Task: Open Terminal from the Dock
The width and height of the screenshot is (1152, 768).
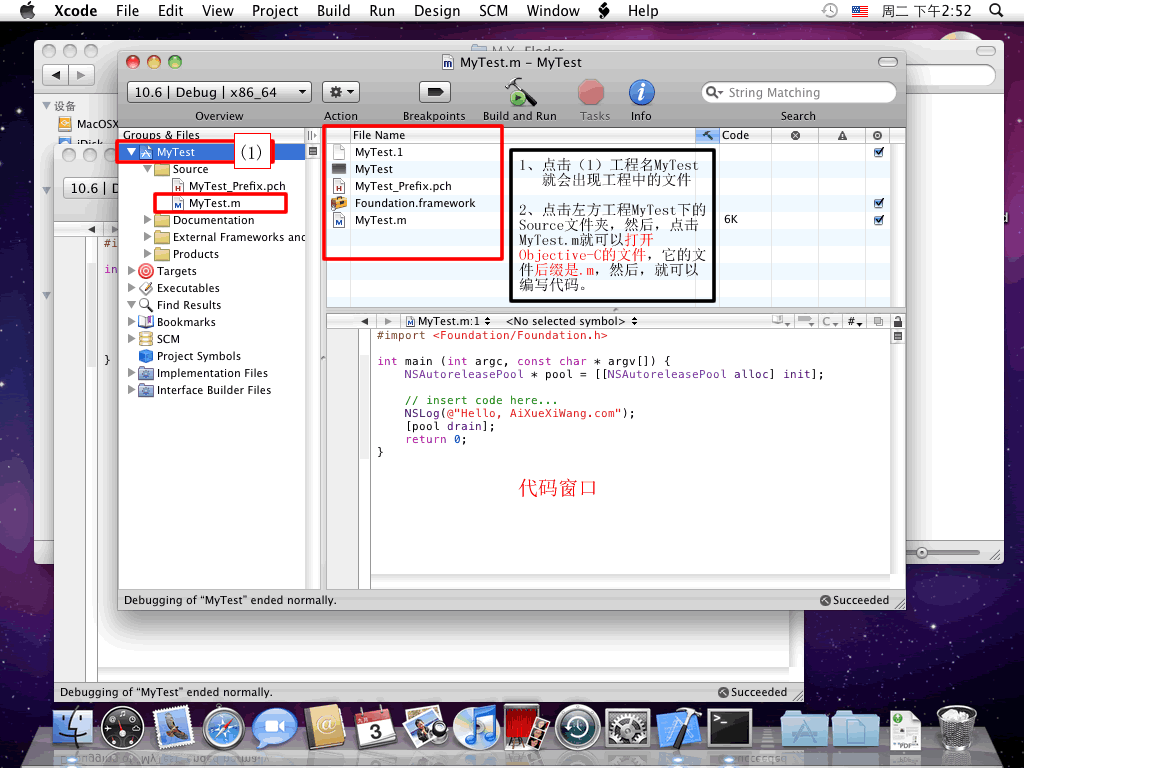Action: [x=730, y=727]
